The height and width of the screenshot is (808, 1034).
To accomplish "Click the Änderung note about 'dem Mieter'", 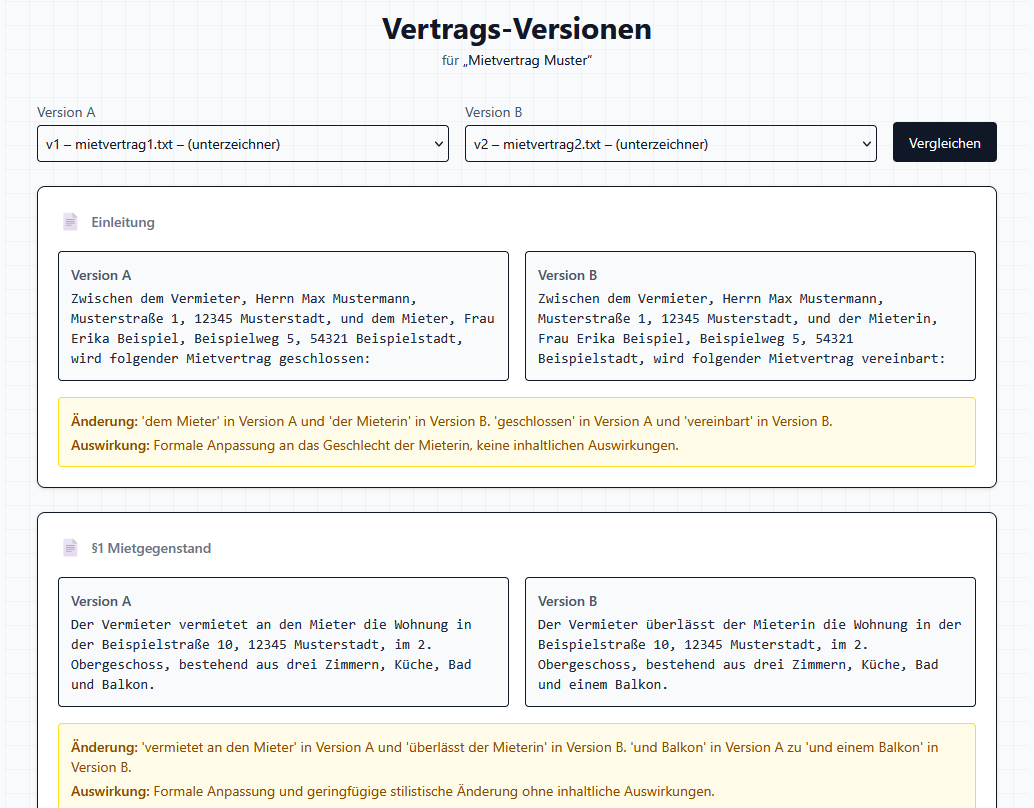I will (x=452, y=421).
